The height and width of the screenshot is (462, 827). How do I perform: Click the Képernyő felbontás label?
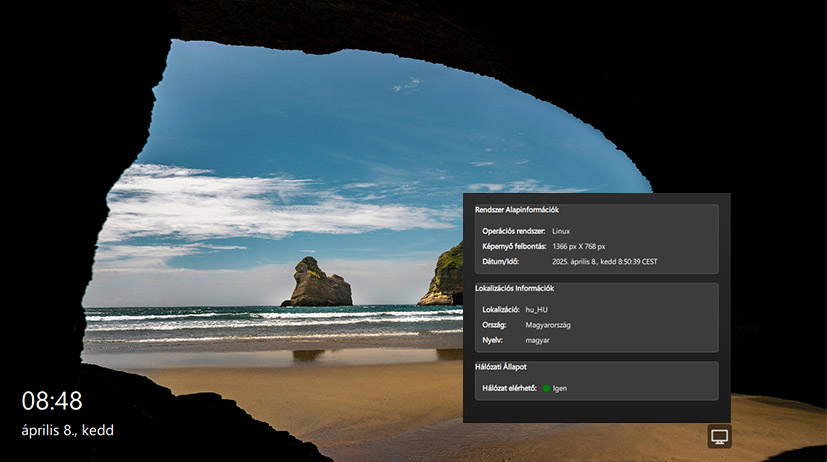point(514,246)
